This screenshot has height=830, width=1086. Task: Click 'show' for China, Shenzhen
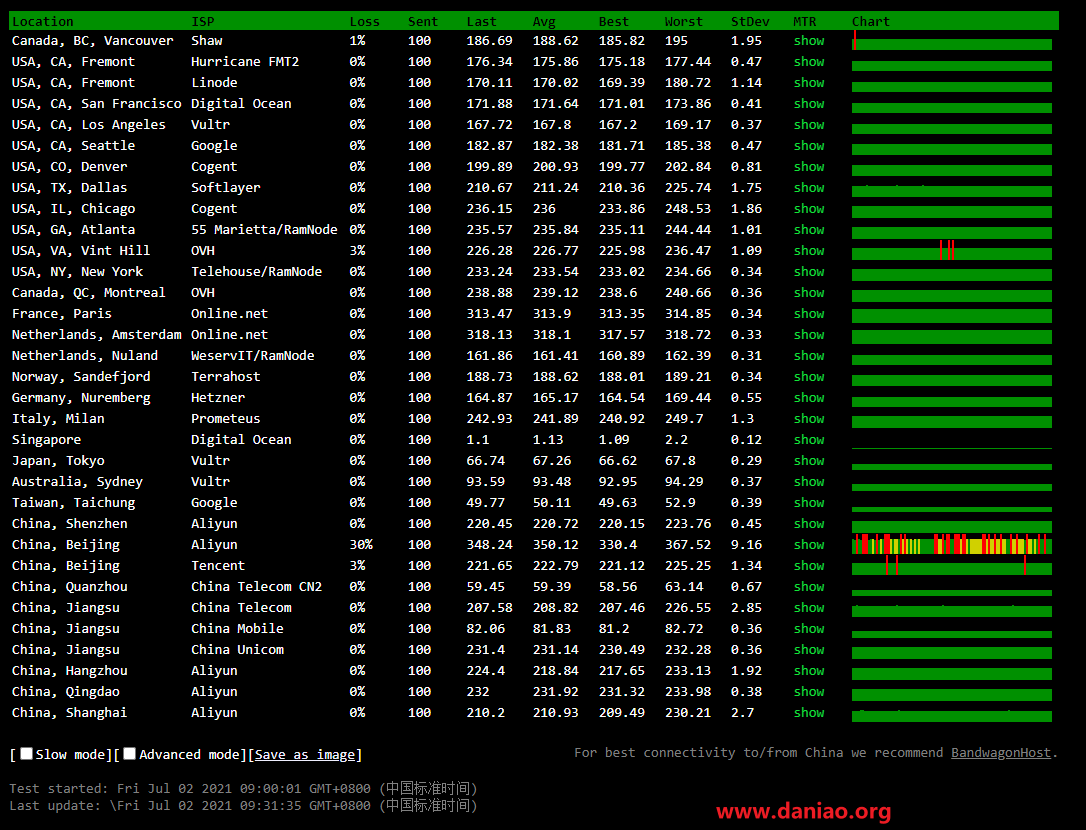point(809,524)
